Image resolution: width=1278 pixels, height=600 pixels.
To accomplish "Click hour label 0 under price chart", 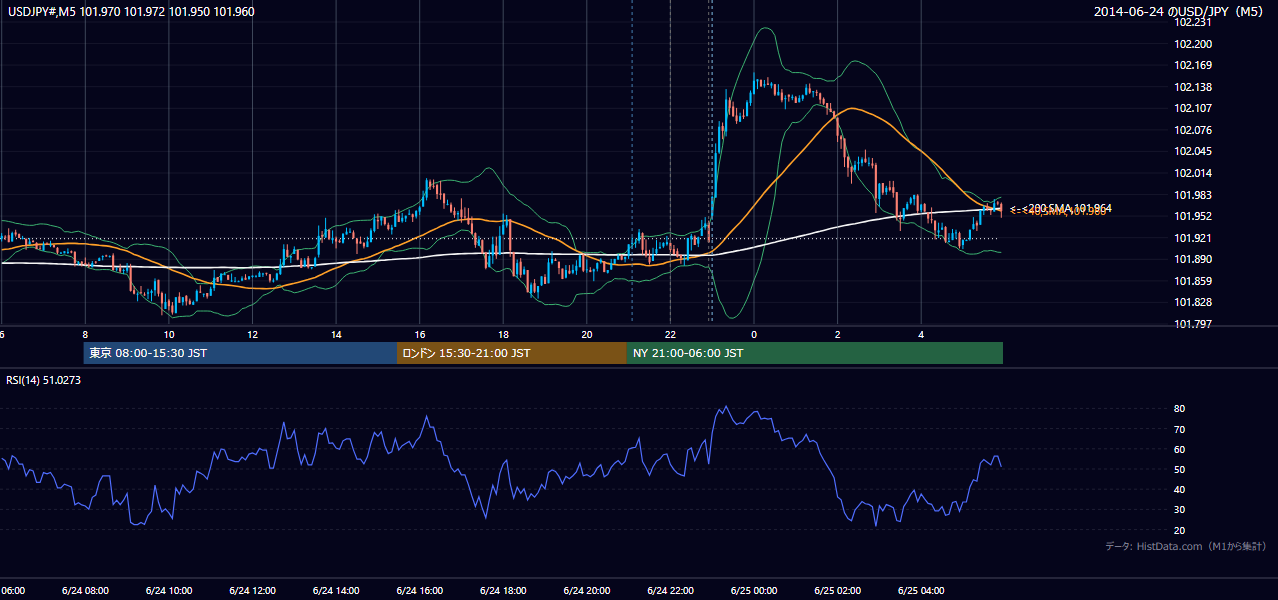I will (x=754, y=334).
